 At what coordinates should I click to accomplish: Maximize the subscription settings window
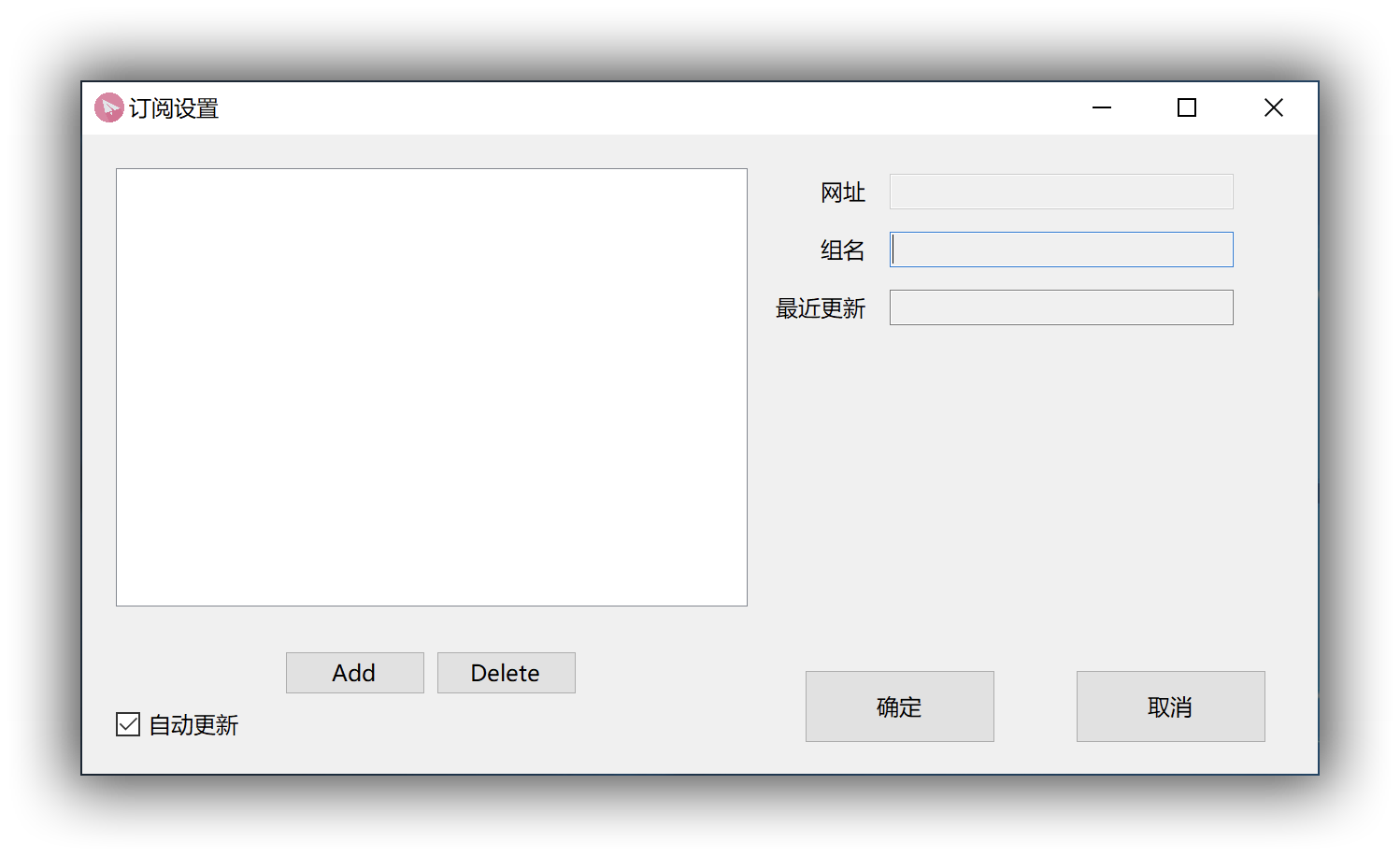tap(1186, 107)
